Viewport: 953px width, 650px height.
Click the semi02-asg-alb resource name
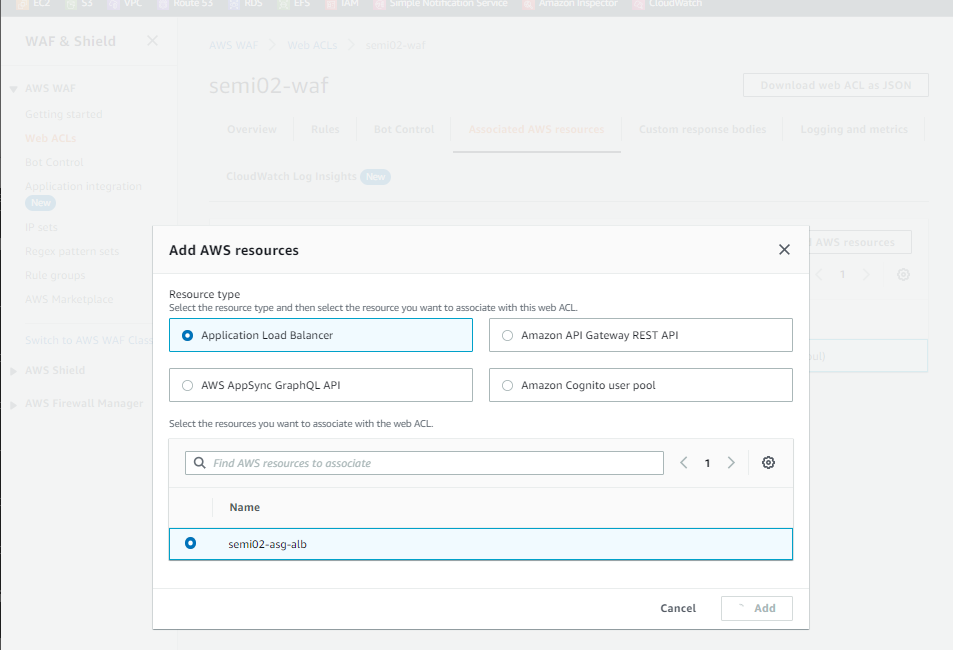click(x=267, y=544)
